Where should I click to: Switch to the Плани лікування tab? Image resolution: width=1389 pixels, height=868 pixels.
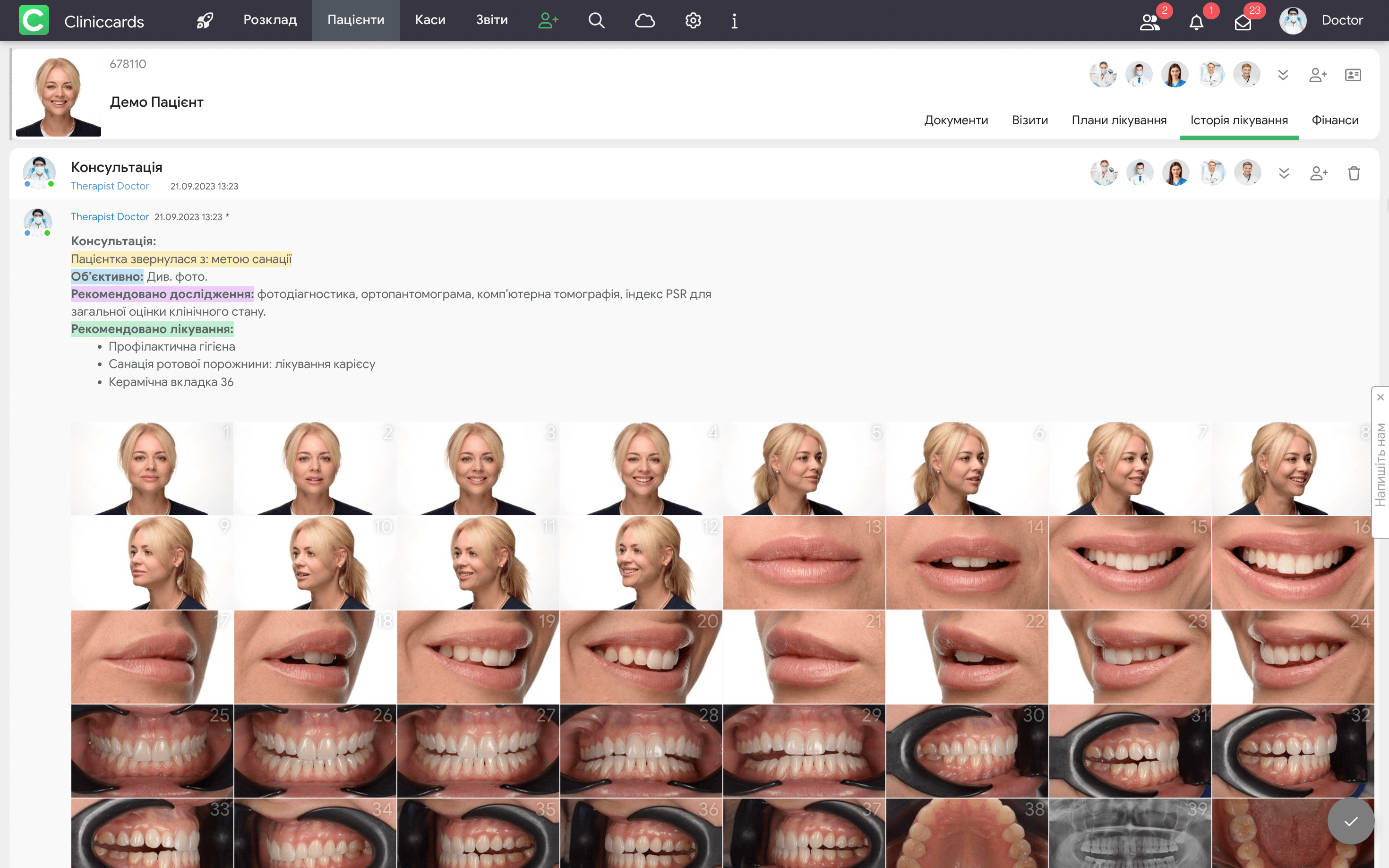pyautogui.click(x=1119, y=120)
